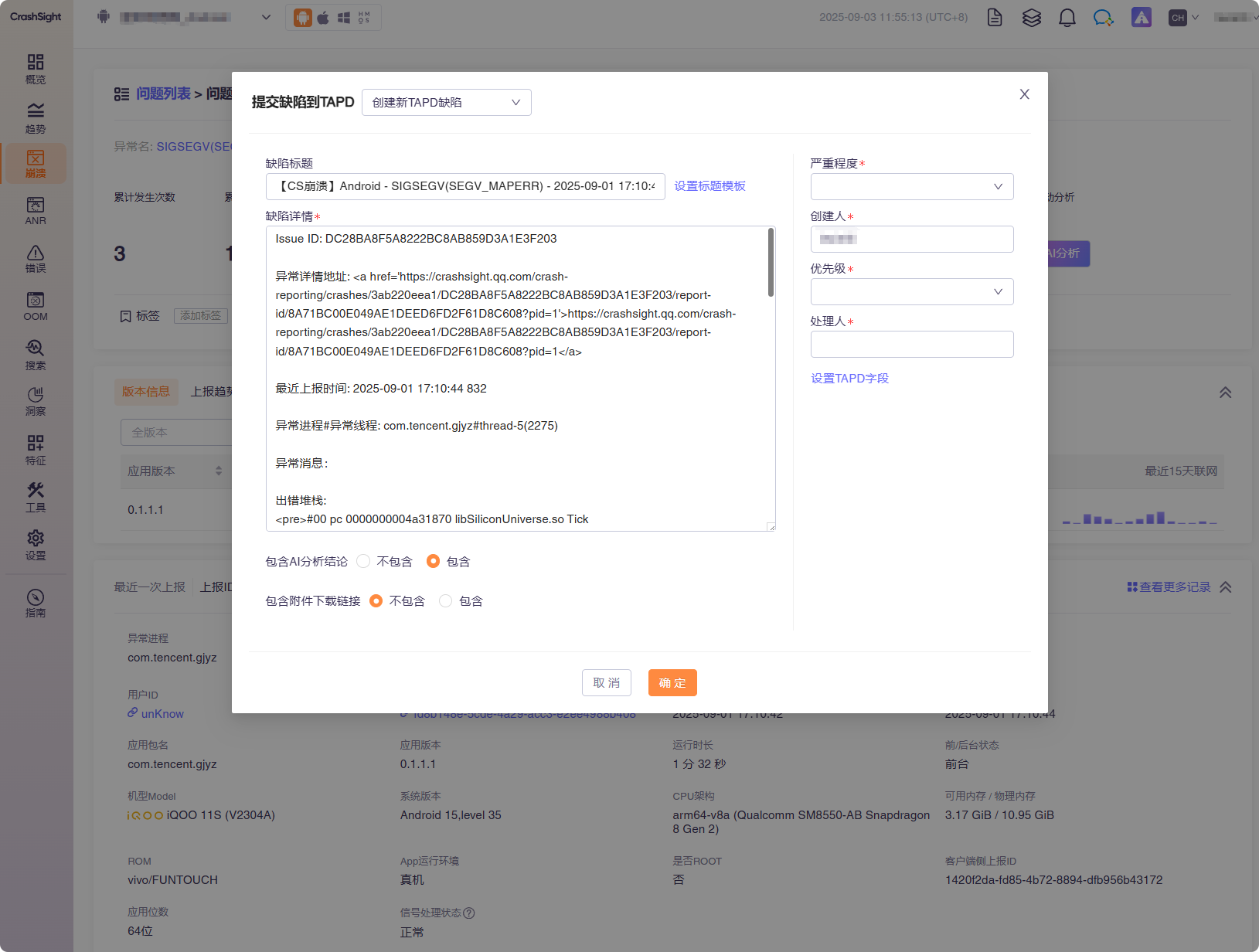Open the 指南 guide compass icon
This screenshot has height=952, width=1259.
pos(36,603)
